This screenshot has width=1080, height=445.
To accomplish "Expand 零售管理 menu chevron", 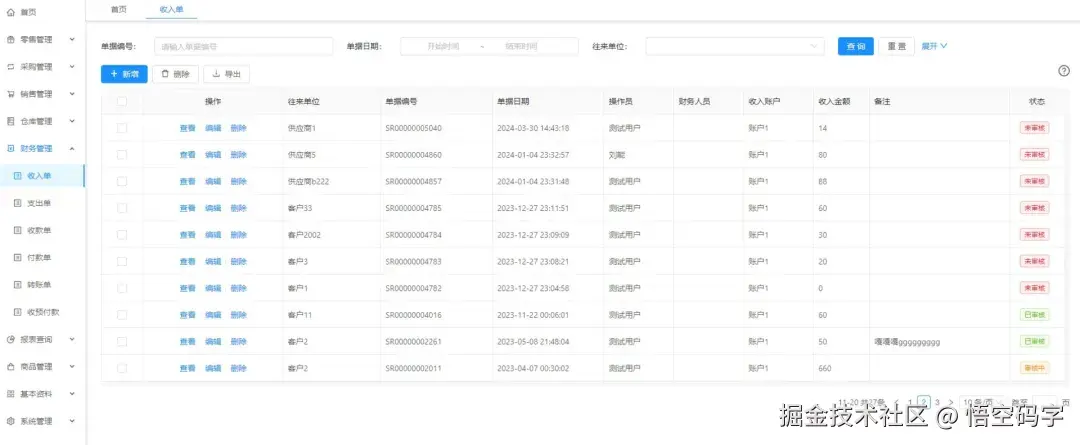I will point(72,40).
